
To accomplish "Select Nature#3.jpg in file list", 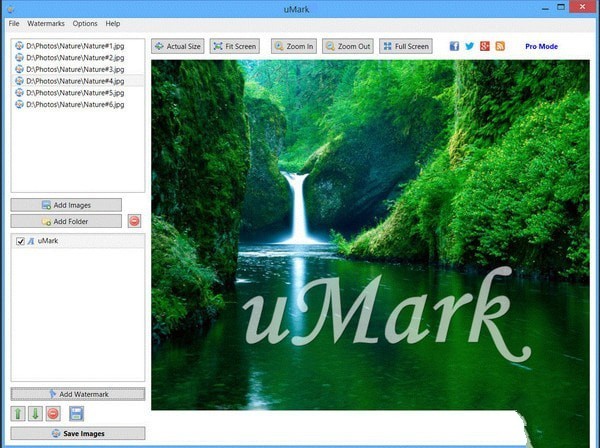I will point(78,69).
